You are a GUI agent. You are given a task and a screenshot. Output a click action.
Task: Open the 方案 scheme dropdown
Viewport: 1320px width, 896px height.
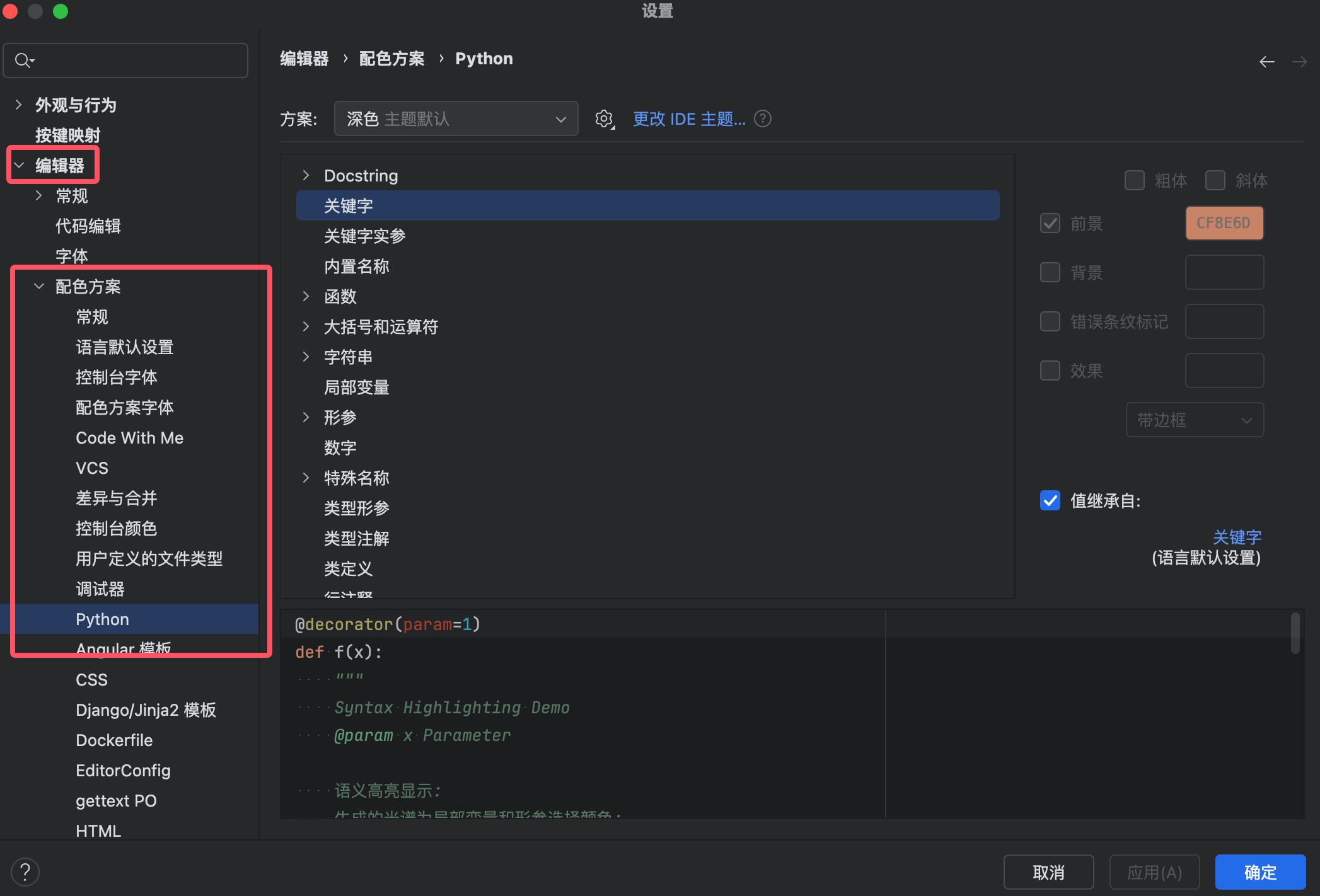456,118
